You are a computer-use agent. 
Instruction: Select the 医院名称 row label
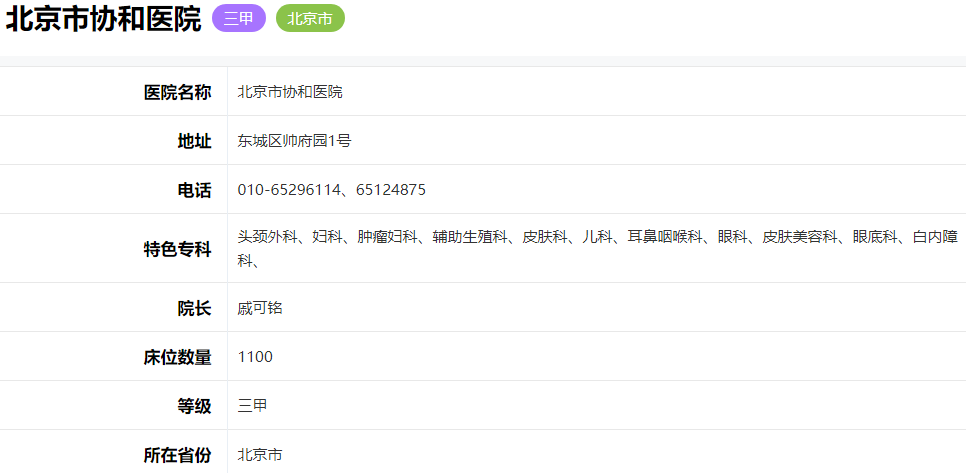[x=177, y=92]
